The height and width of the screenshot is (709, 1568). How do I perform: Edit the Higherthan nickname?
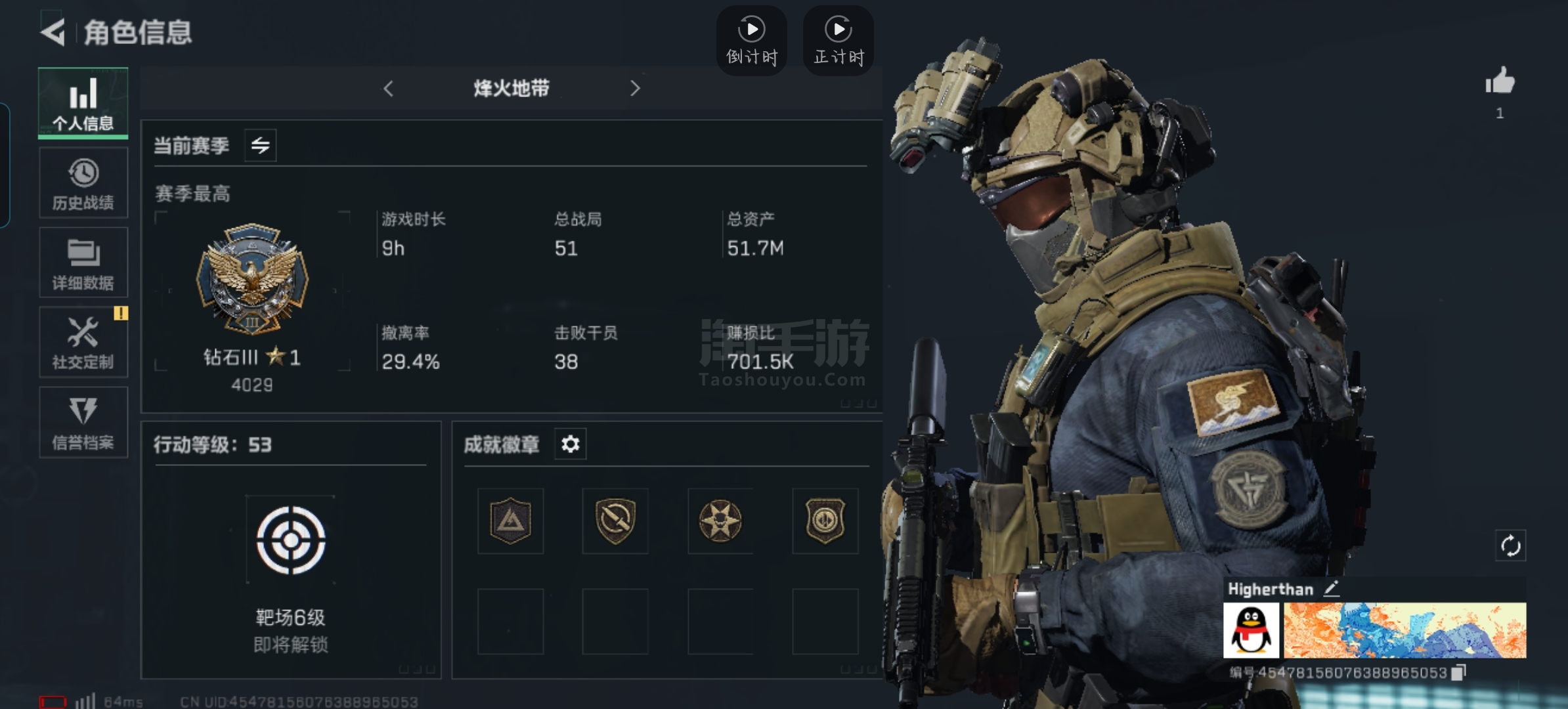(x=1332, y=589)
